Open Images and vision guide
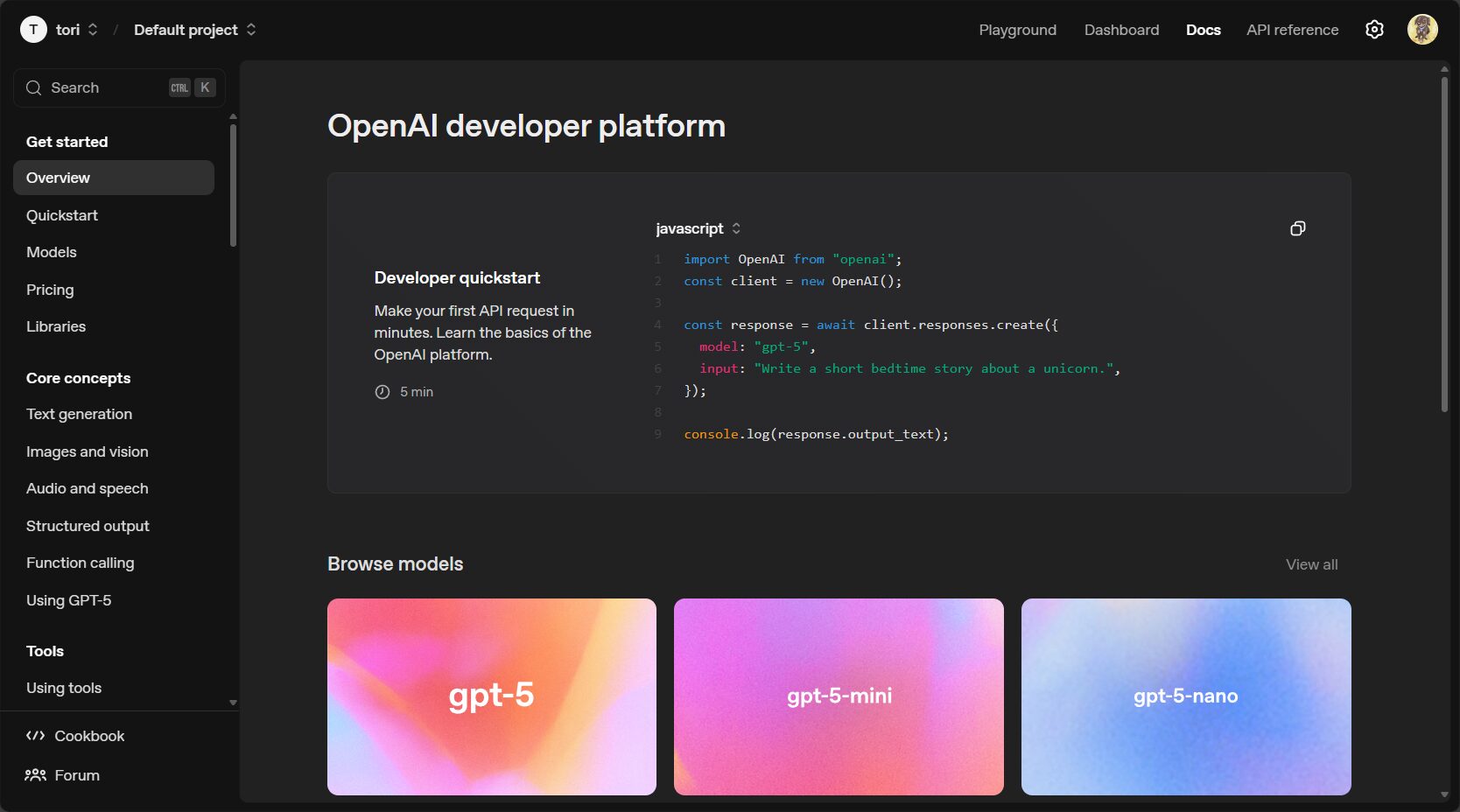The width and height of the screenshot is (1460, 812). click(x=88, y=451)
